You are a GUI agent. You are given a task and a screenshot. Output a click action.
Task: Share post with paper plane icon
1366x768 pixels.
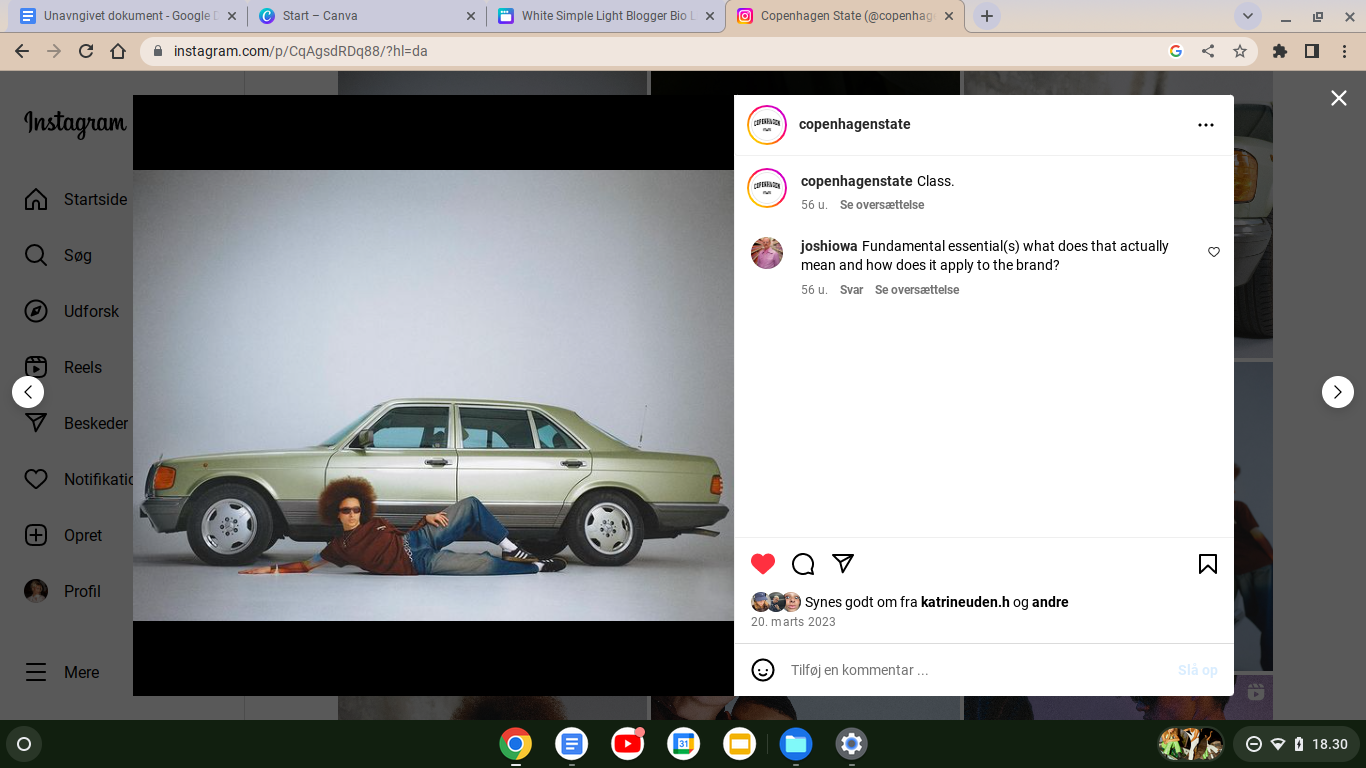(x=843, y=563)
